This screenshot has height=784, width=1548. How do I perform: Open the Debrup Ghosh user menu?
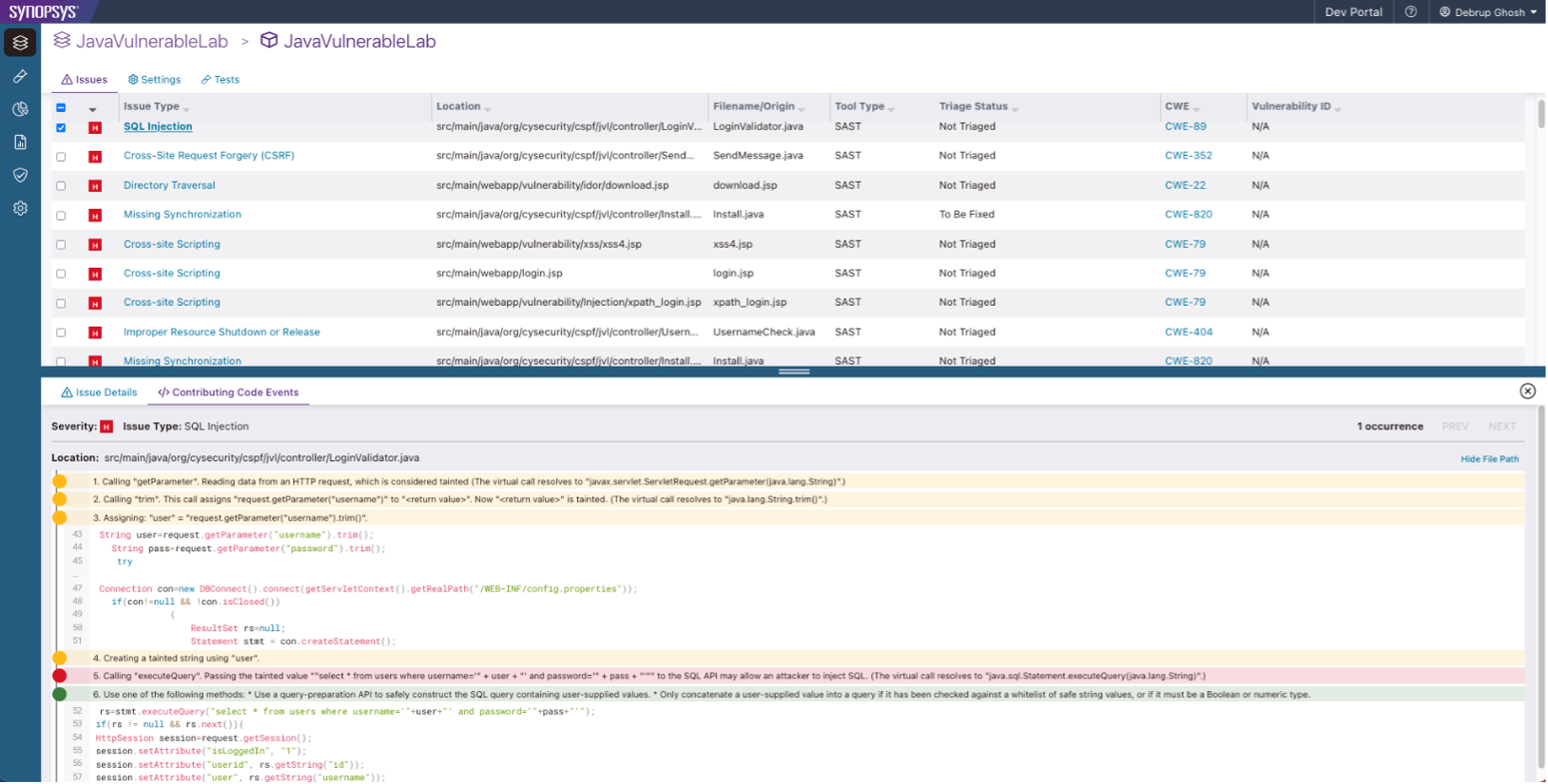pyautogui.click(x=1488, y=12)
